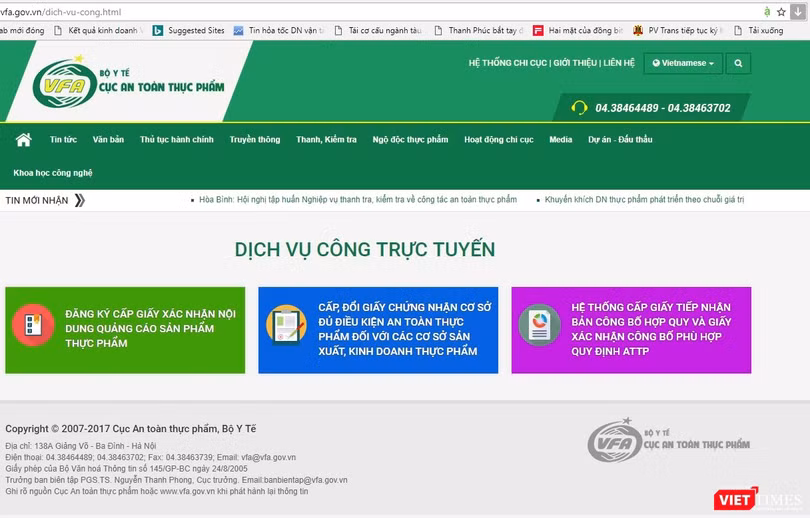Open Ngộ độc thực phẩm menu
Image resolution: width=810 pixels, height=518 pixels.
pos(410,139)
